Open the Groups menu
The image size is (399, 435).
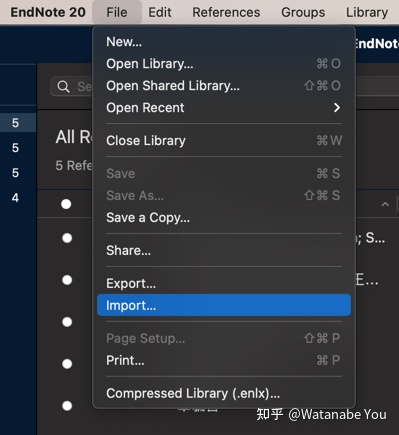pyautogui.click(x=303, y=12)
